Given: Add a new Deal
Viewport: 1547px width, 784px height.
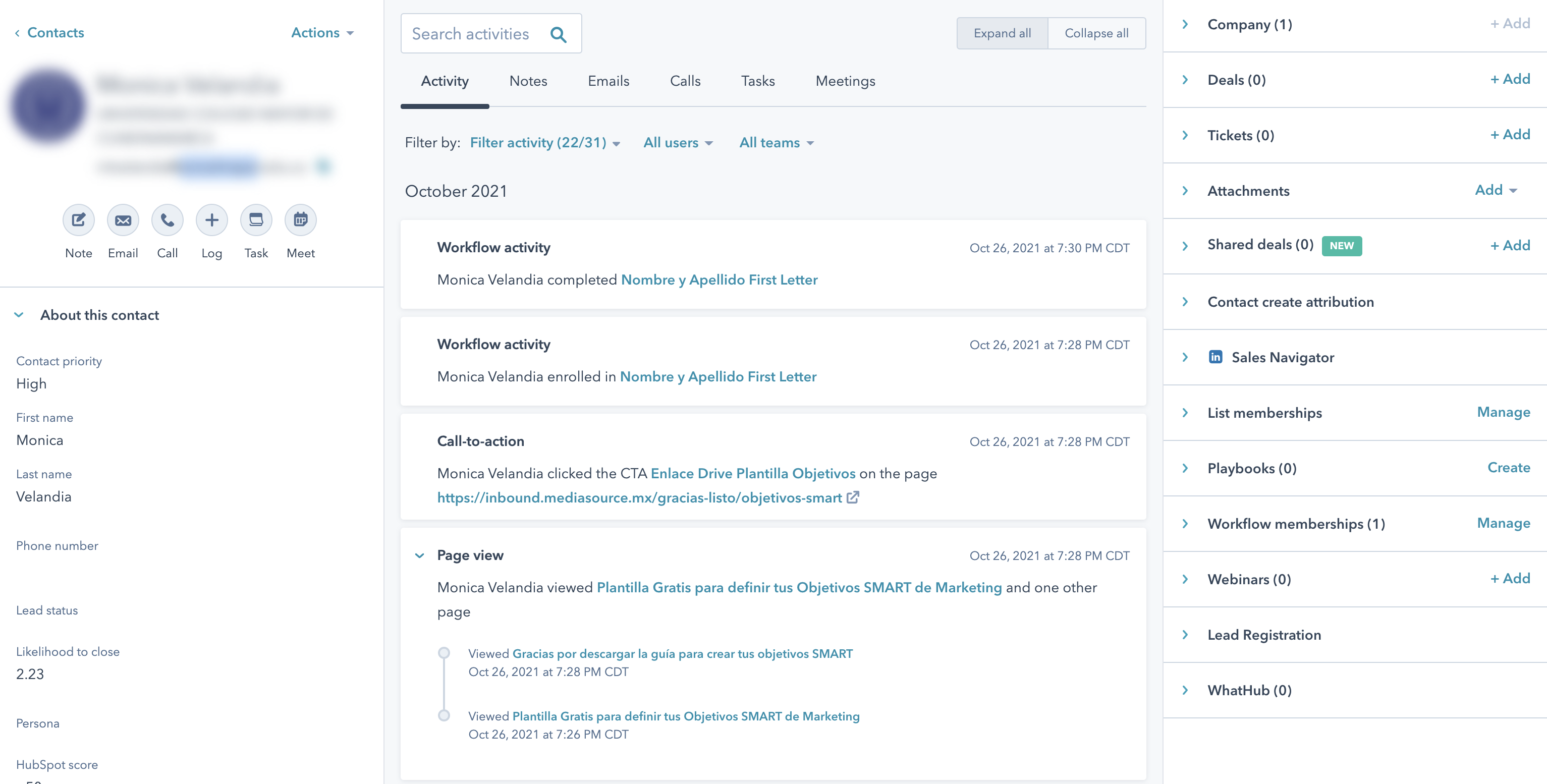Looking at the screenshot, I should coord(1510,79).
